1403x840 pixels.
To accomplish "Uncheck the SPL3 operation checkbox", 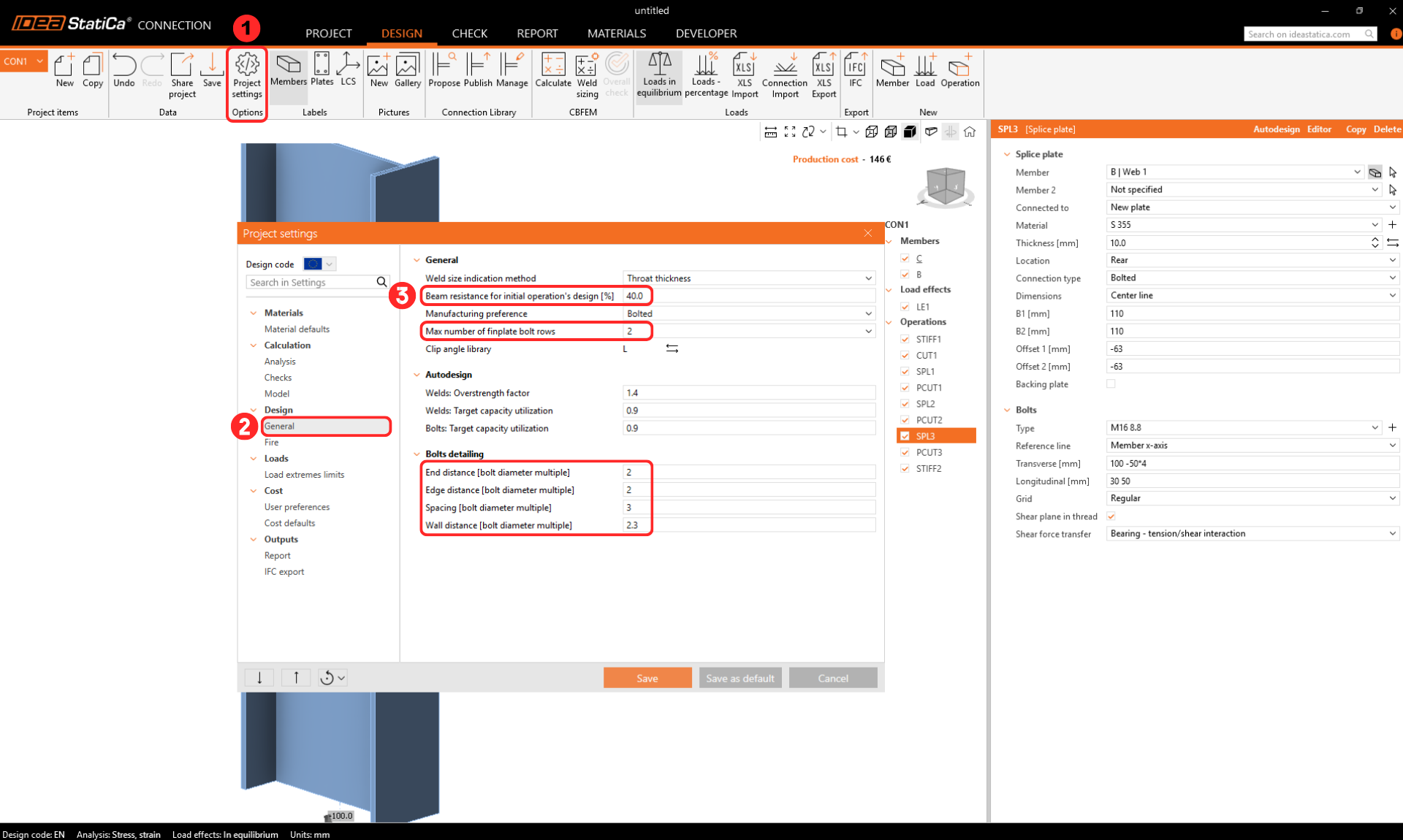I will 905,436.
